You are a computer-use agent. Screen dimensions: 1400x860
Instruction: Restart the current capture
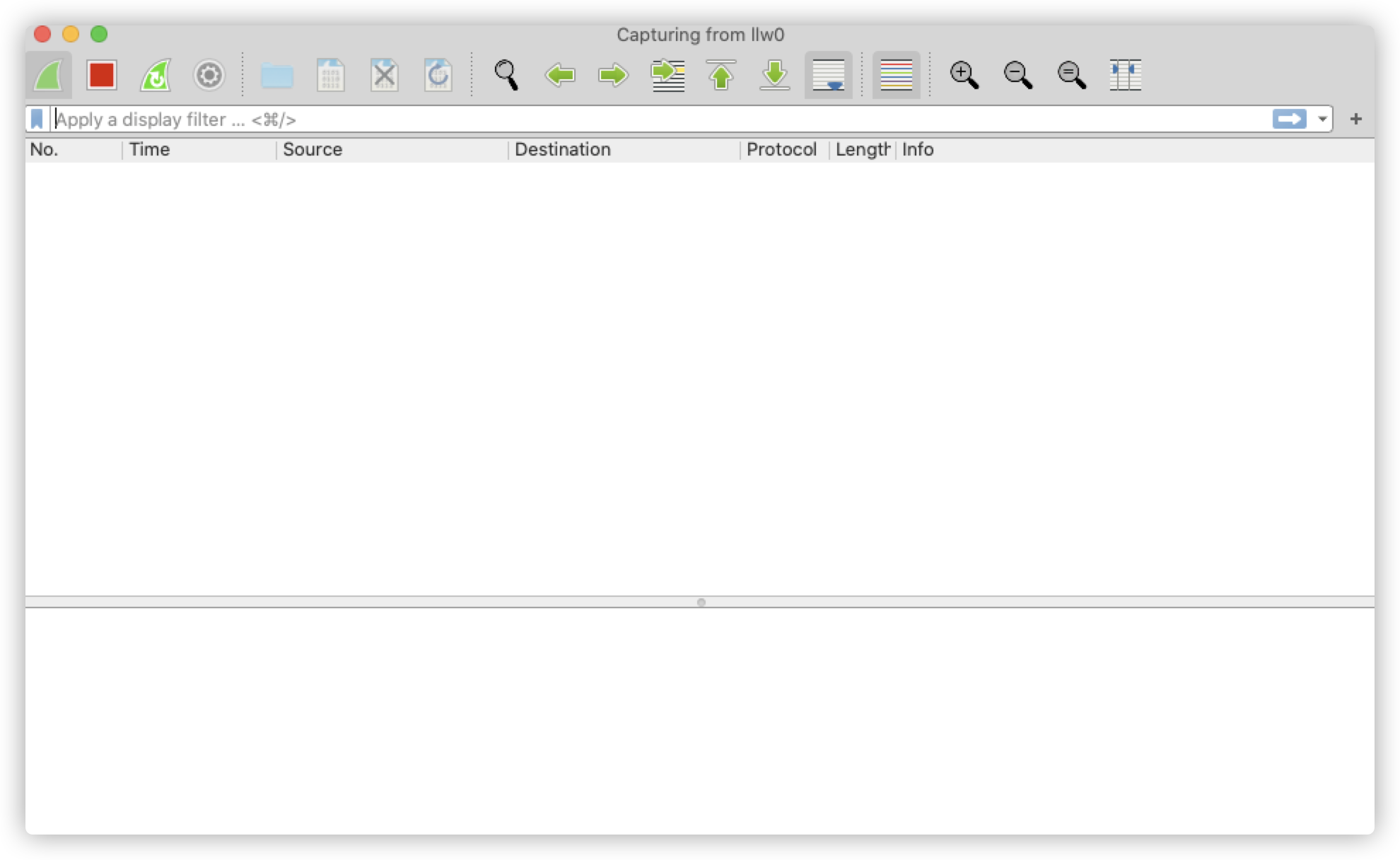point(156,75)
